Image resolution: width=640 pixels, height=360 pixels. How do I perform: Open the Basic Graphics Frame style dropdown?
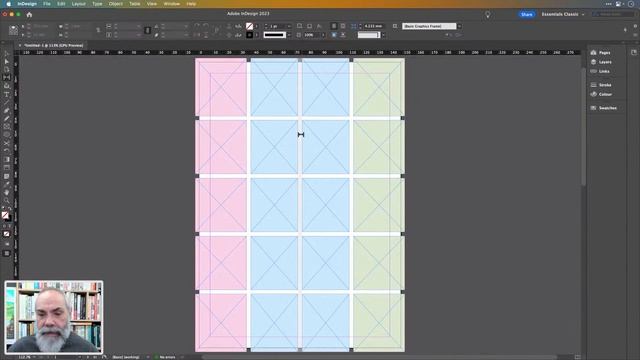click(459, 26)
